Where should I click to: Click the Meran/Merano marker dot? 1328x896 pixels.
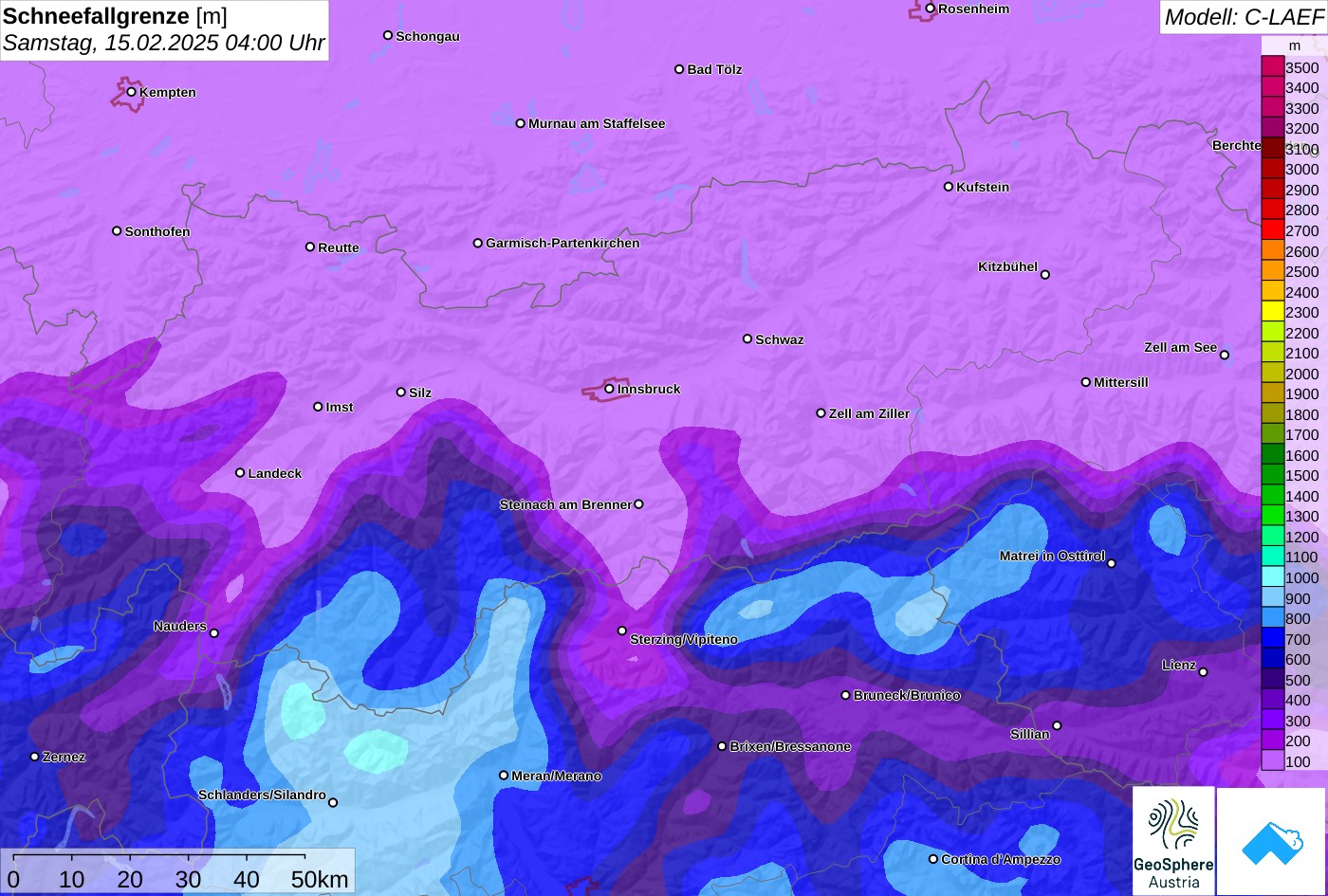click(504, 776)
